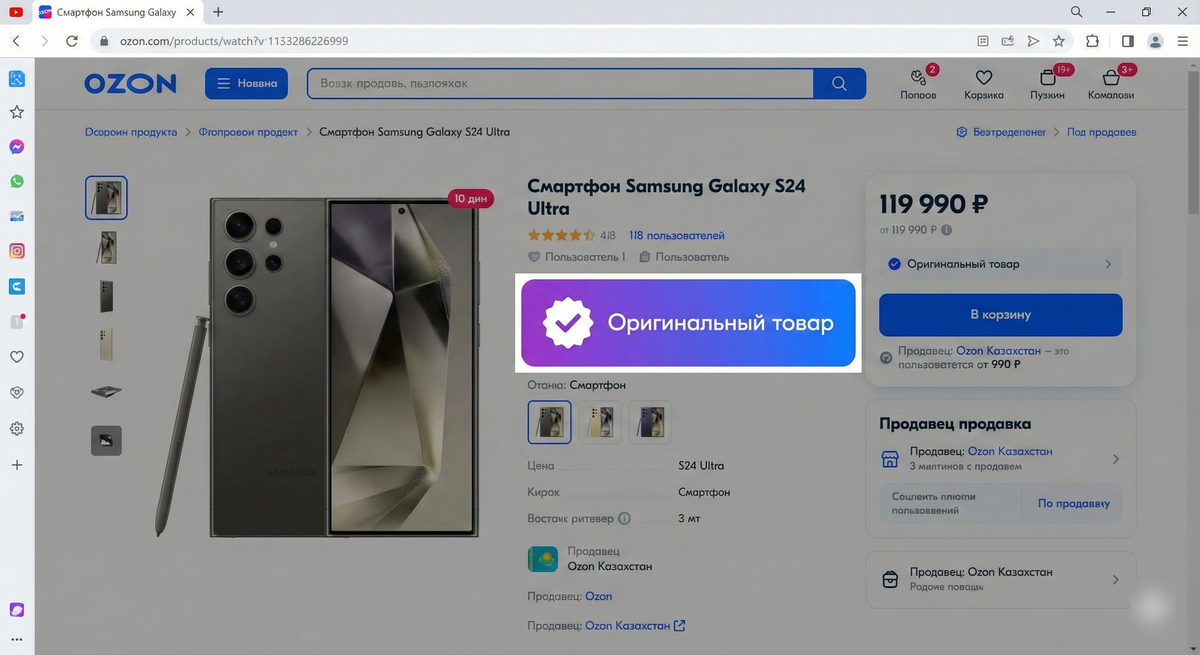The height and width of the screenshot is (655, 1200).
Task: Open Instagram from the browser sidebar
Action: tap(17, 251)
